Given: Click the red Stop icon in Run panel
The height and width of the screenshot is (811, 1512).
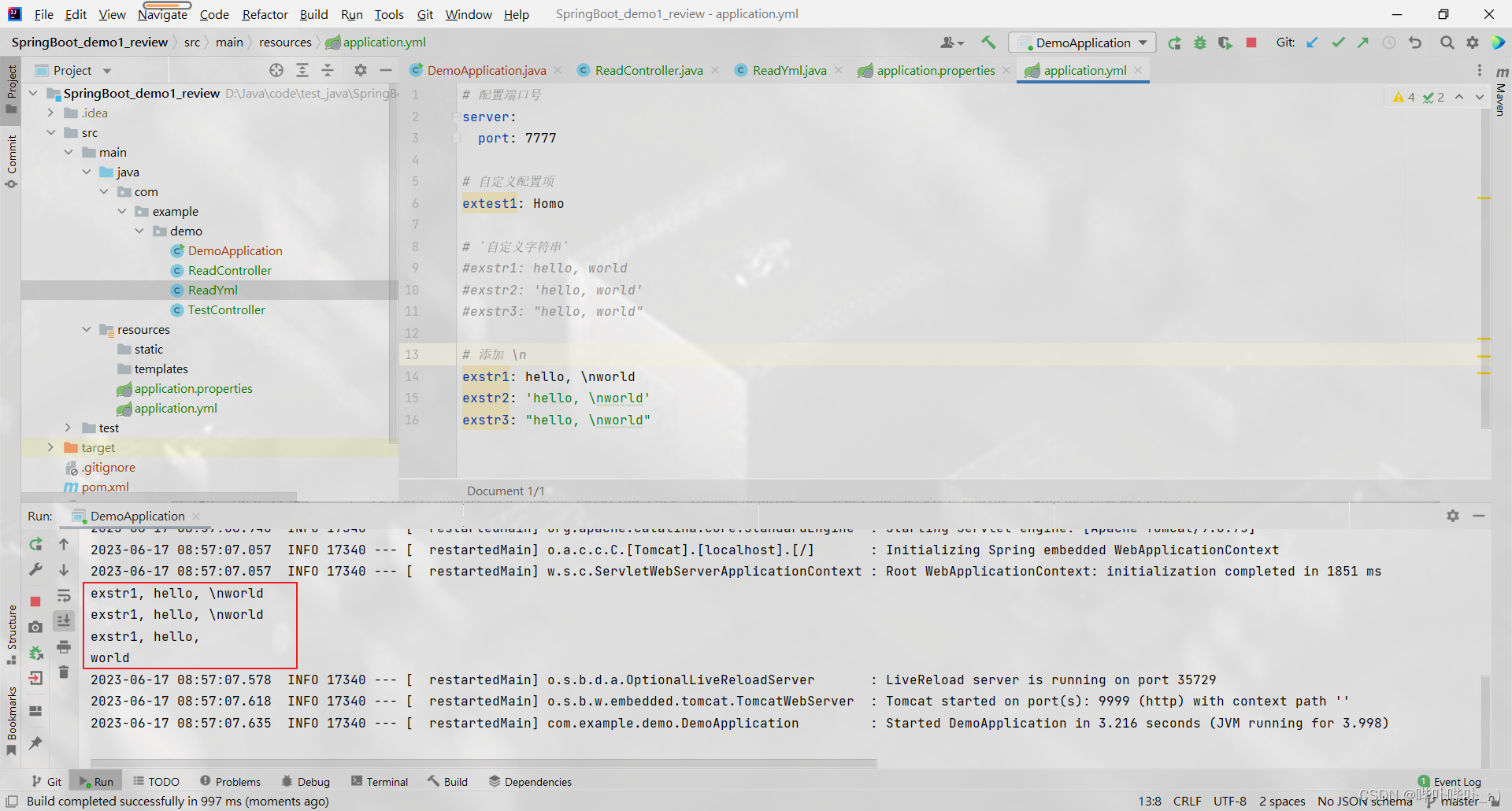Looking at the screenshot, I should tap(35, 602).
